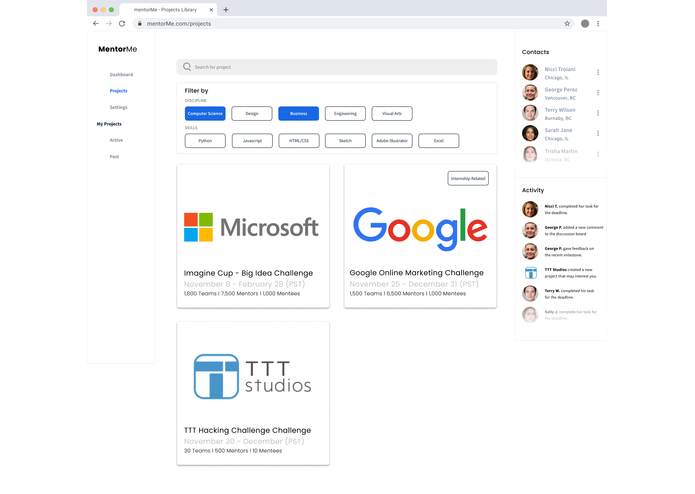Click the Internship Related tag

tap(468, 178)
